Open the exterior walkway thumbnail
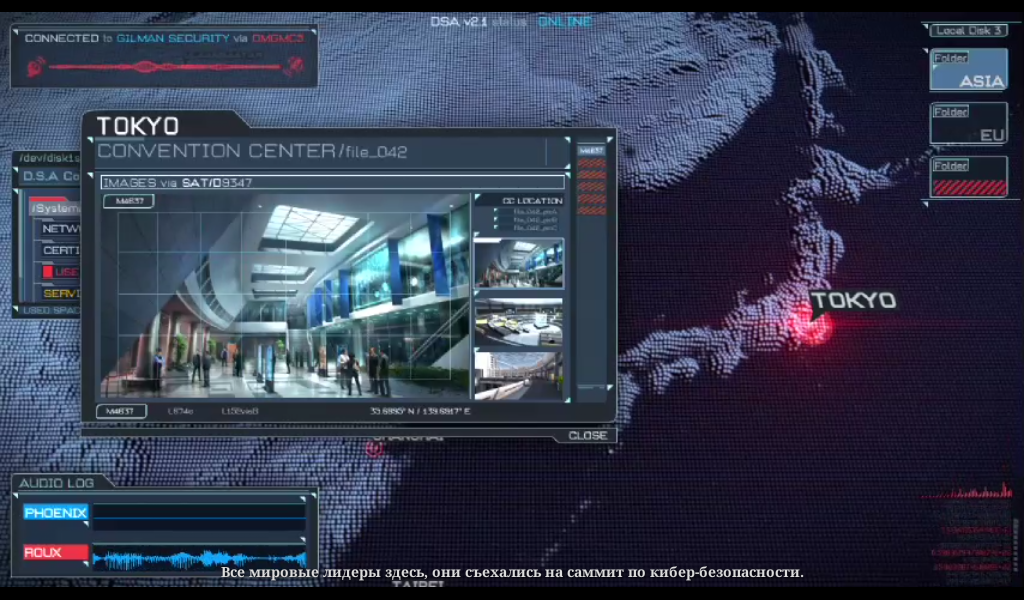The height and width of the screenshot is (600, 1024). pos(519,375)
